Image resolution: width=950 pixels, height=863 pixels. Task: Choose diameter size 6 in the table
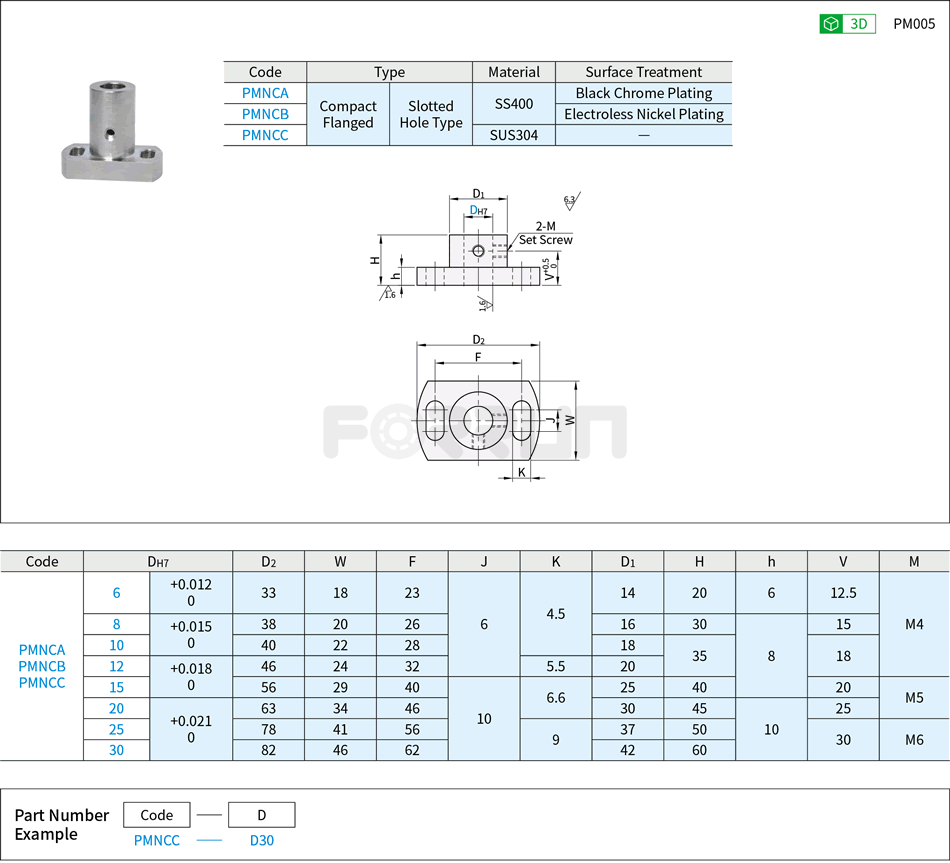[x=117, y=593]
